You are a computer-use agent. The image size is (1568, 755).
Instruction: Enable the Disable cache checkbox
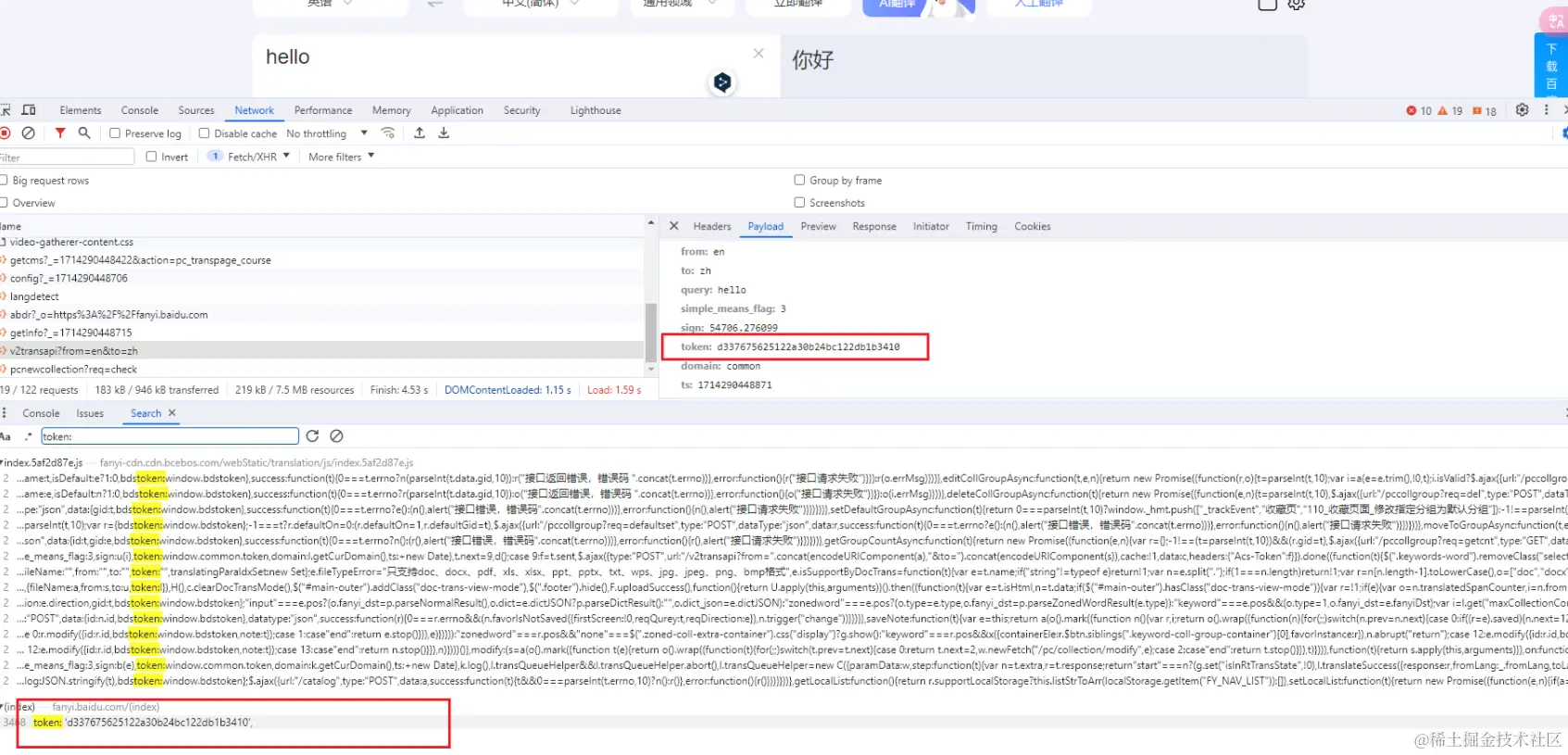point(204,133)
